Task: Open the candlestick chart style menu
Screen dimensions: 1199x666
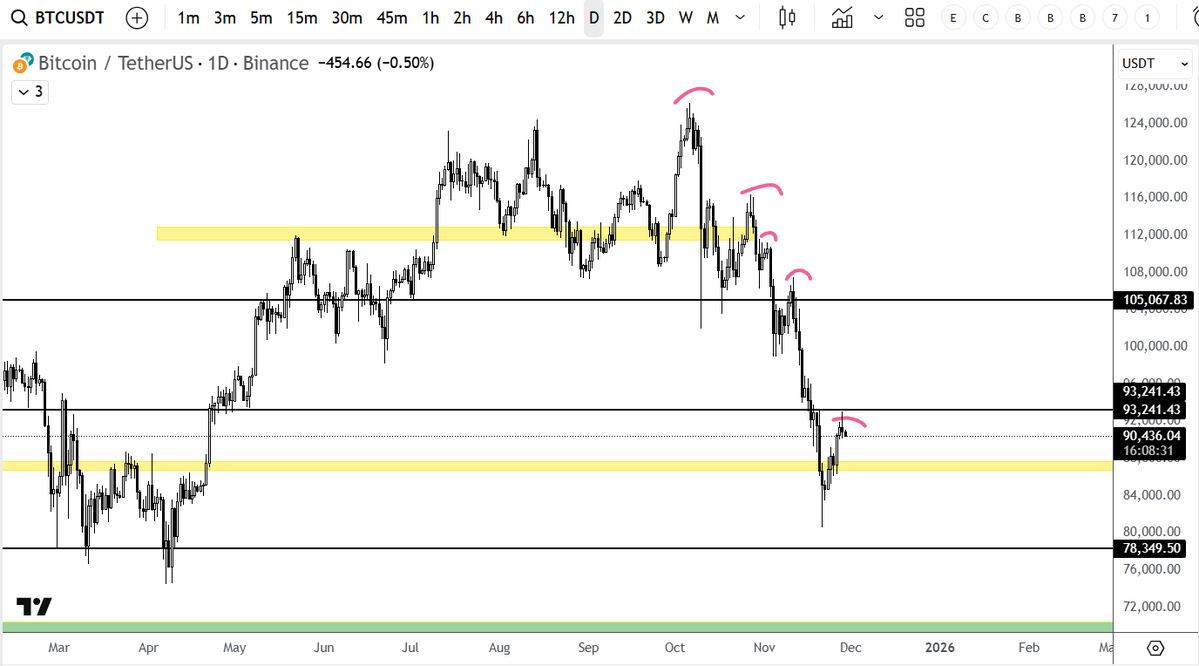Action: coord(787,18)
